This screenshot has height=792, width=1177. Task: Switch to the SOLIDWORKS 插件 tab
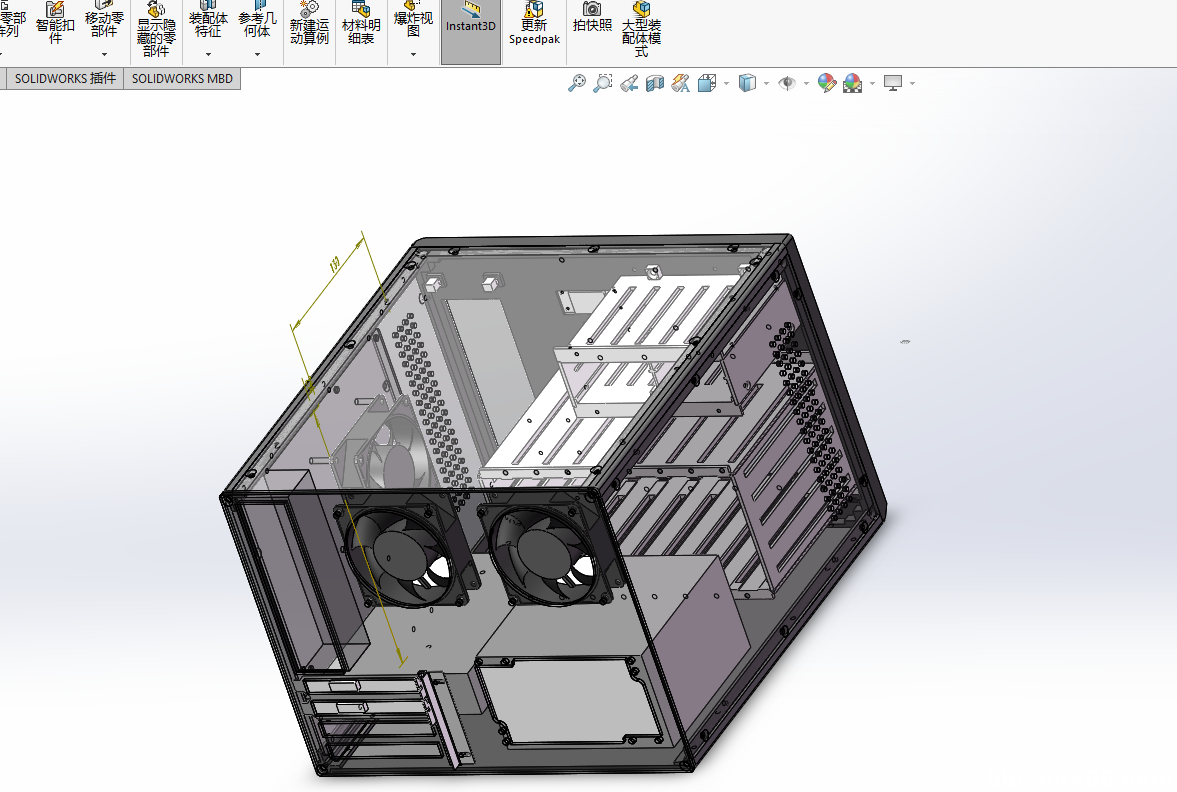[65, 79]
